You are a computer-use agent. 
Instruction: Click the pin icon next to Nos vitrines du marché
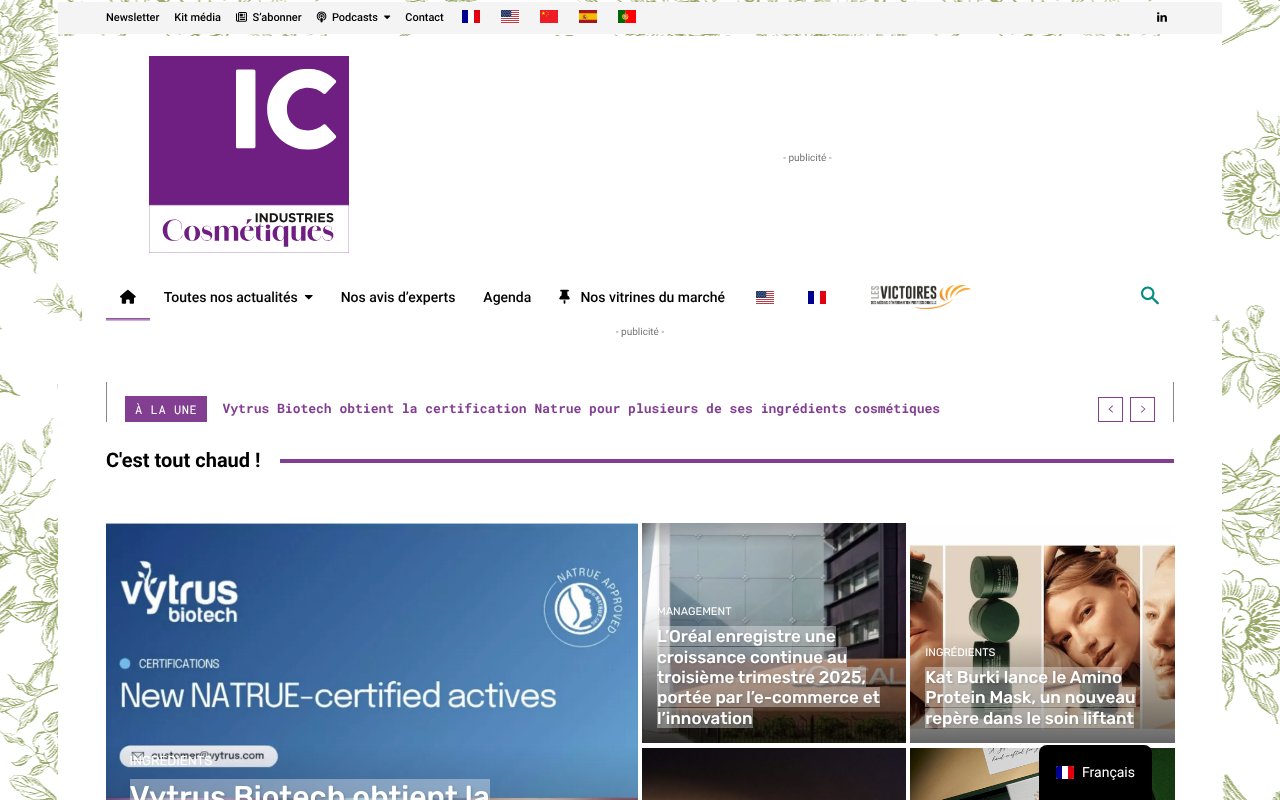564,296
